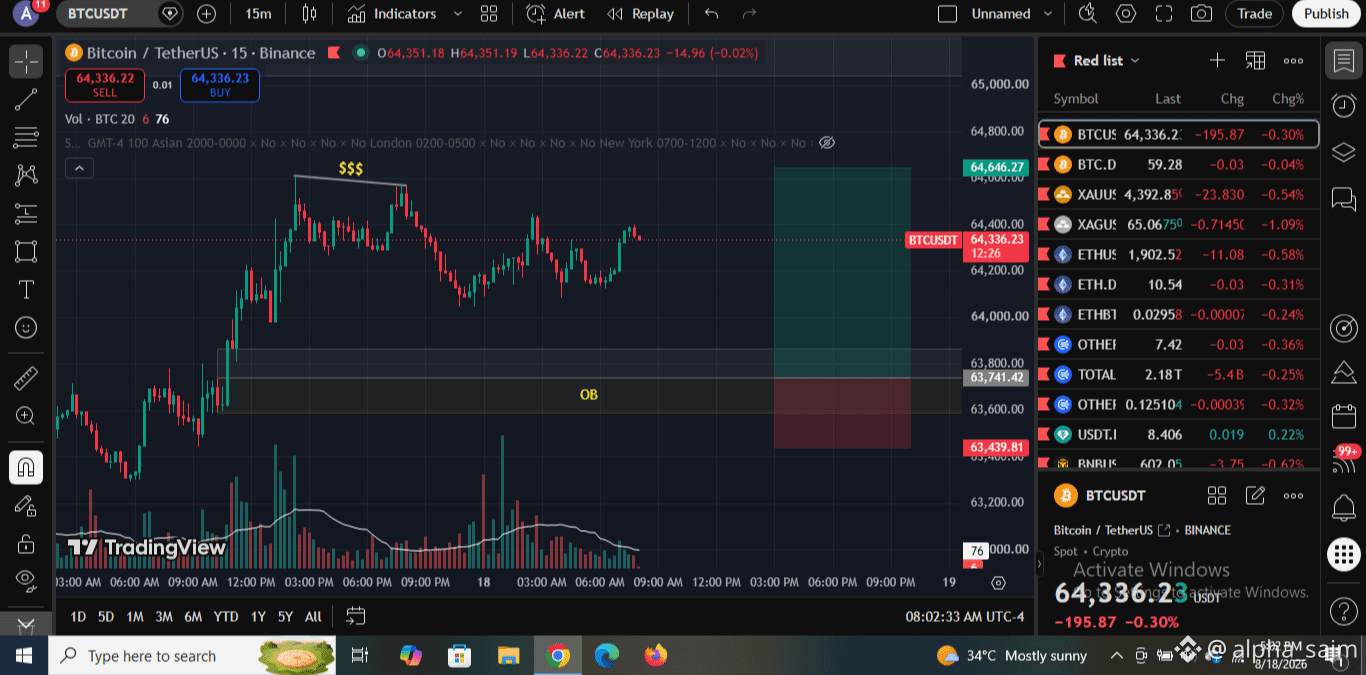1366x675 pixels.
Task: Open the Indicators dialog
Action: point(391,14)
